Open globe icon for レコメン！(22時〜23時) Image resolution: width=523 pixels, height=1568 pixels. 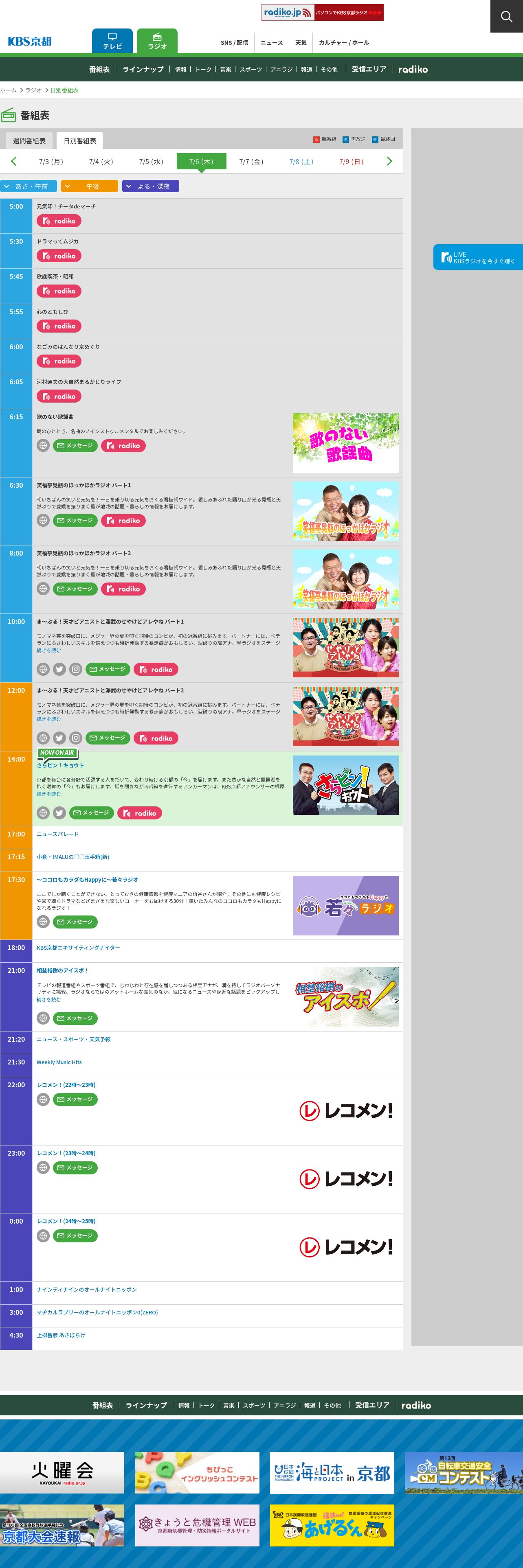pyautogui.click(x=43, y=1099)
